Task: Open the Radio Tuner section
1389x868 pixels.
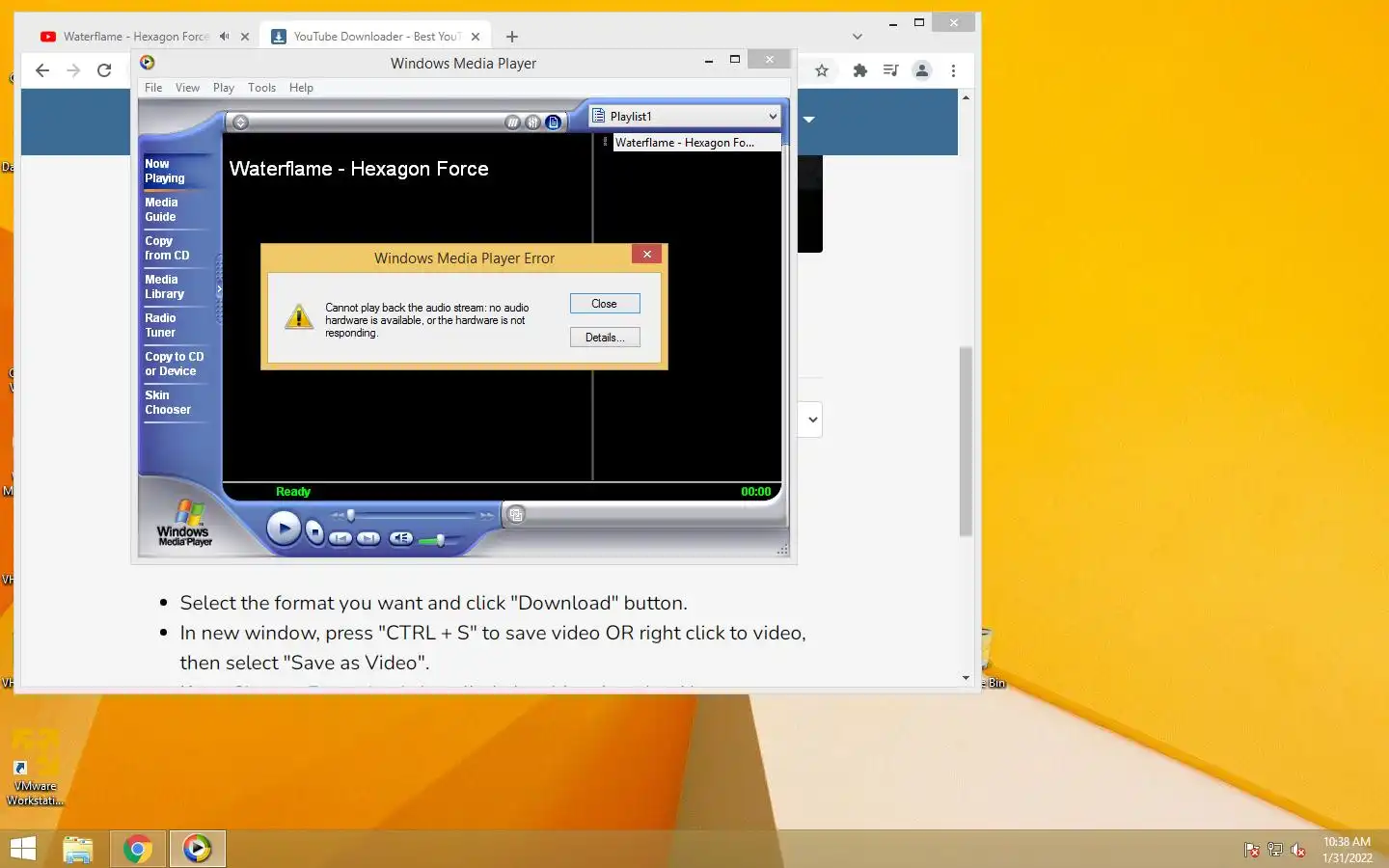Action: (160, 325)
